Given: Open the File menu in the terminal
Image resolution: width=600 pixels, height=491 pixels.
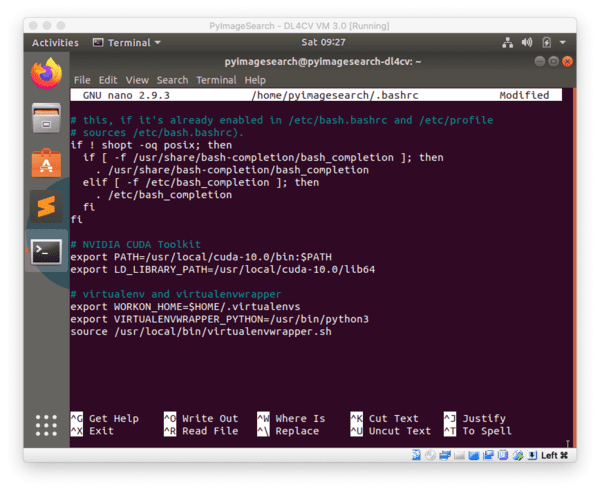Looking at the screenshot, I should (x=82, y=80).
